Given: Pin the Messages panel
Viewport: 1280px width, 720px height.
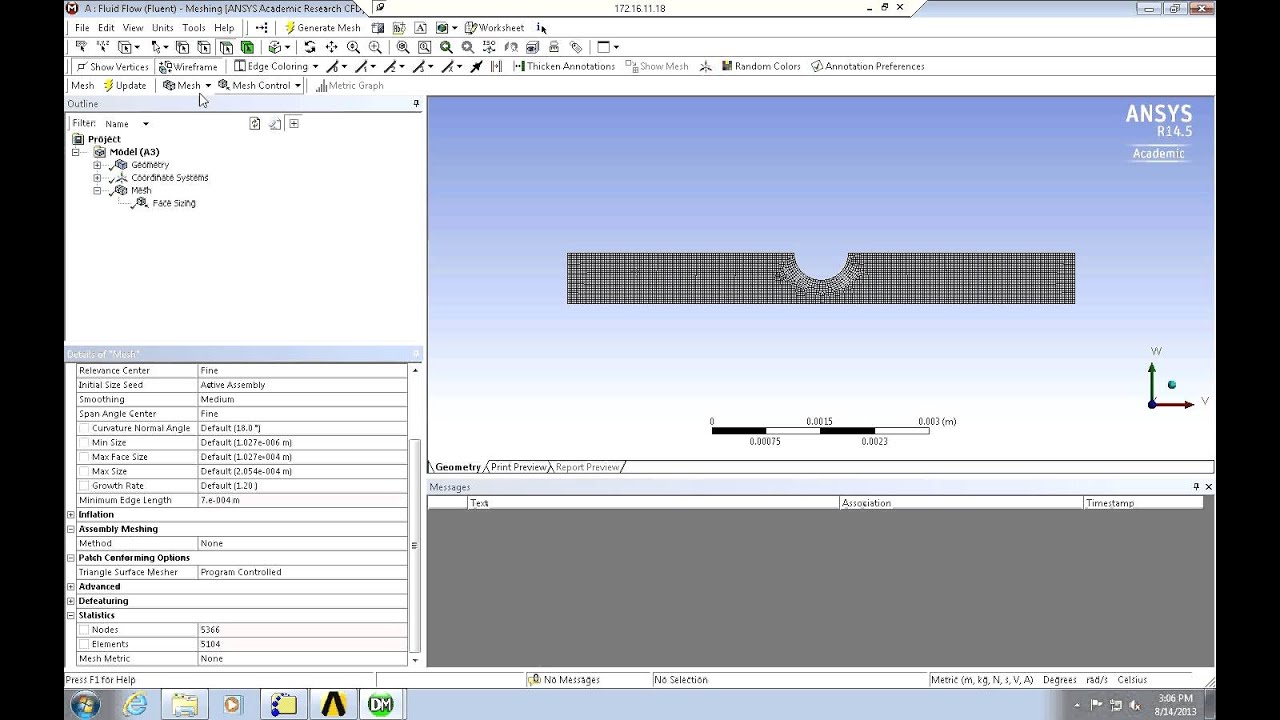Looking at the screenshot, I should (x=1196, y=487).
